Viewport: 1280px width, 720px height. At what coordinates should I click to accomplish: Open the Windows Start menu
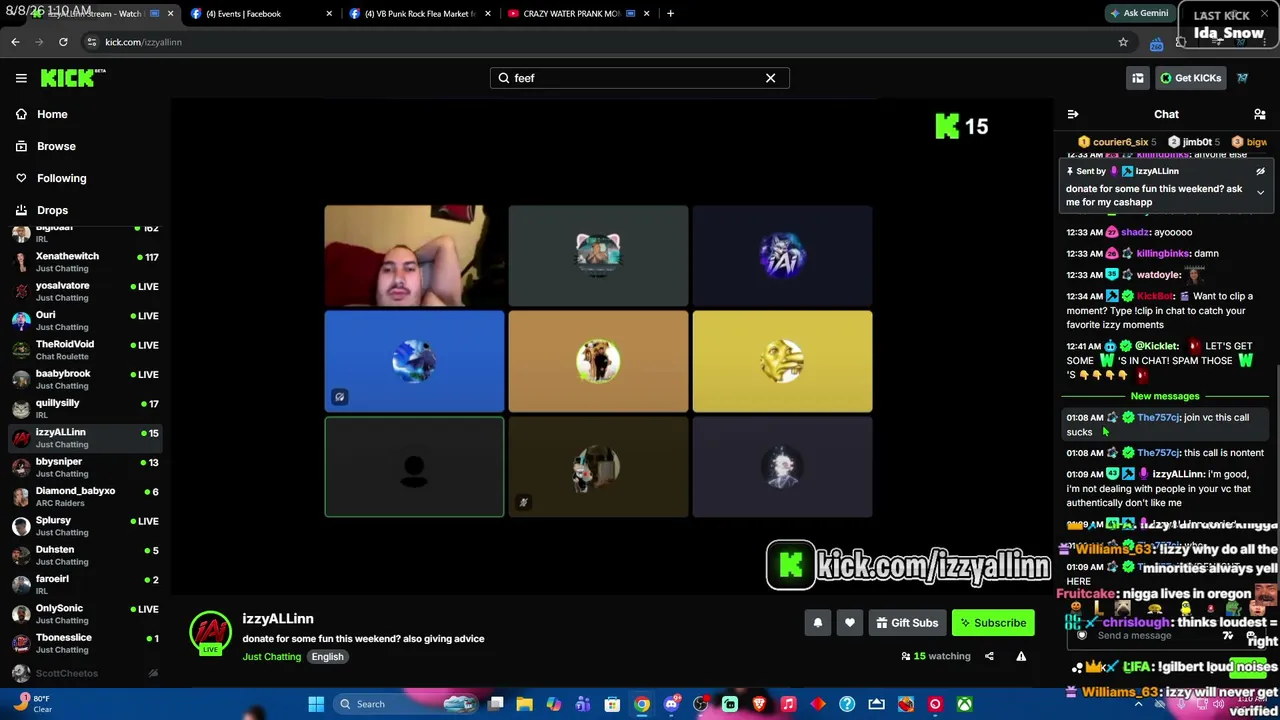pos(316,704)
